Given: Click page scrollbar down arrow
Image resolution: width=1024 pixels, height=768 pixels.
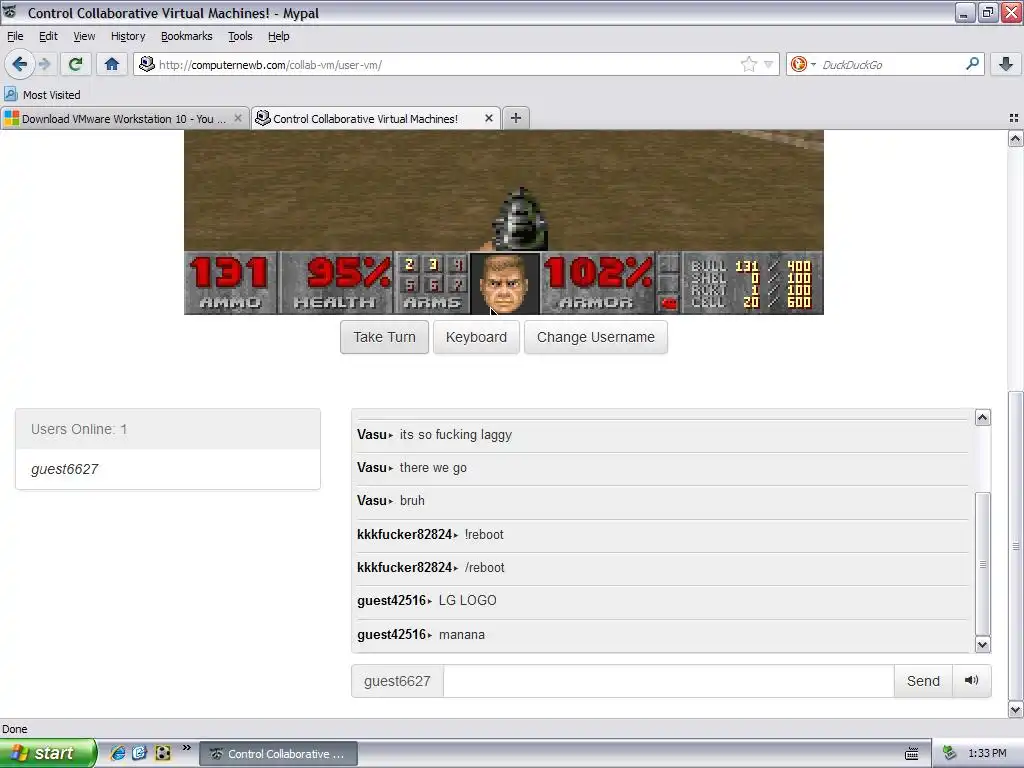Looking at the screenshot, I should pyautogui.click(x=1015, y=709).
